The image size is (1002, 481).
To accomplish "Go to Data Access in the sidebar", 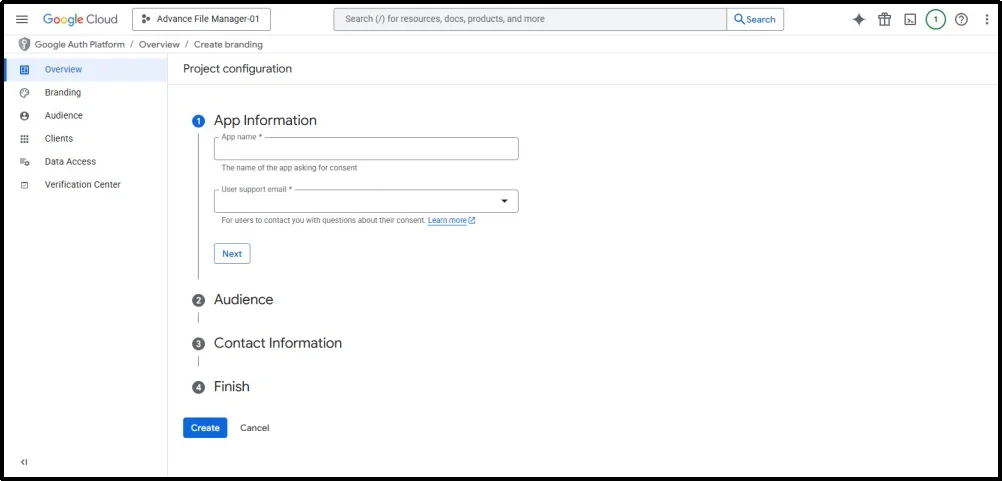I will tap(86, 162).
